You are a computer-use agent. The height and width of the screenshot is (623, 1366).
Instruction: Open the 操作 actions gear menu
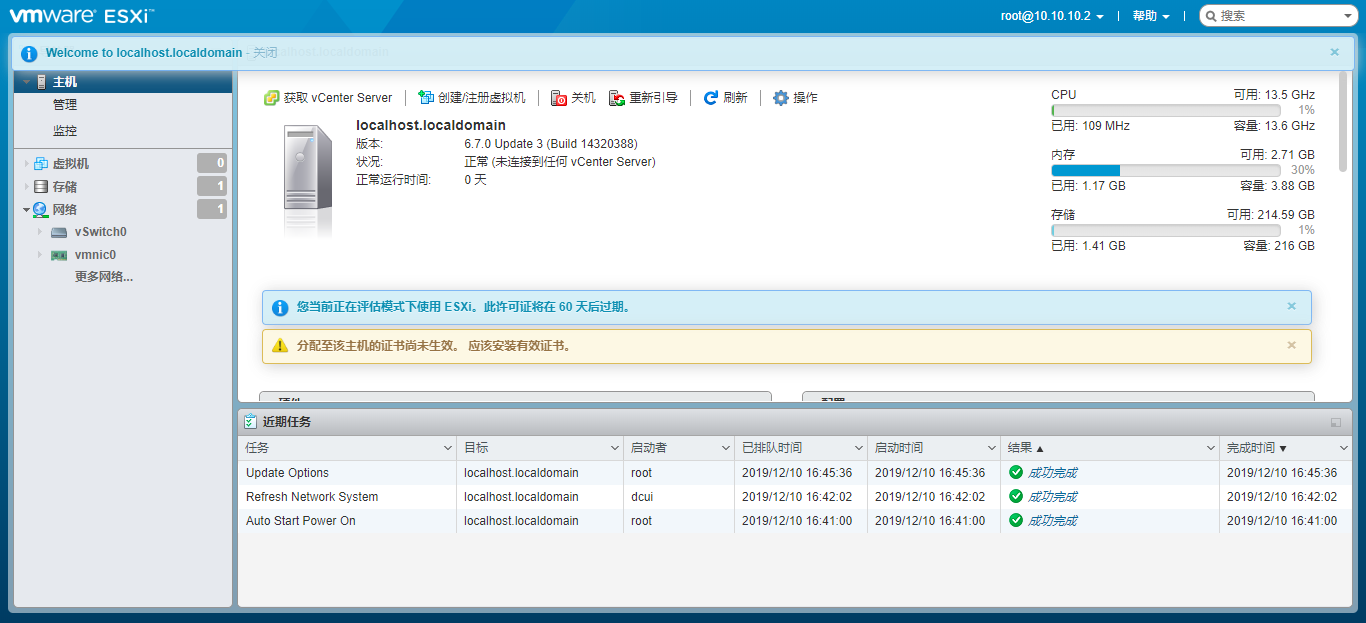click(796, 98)
